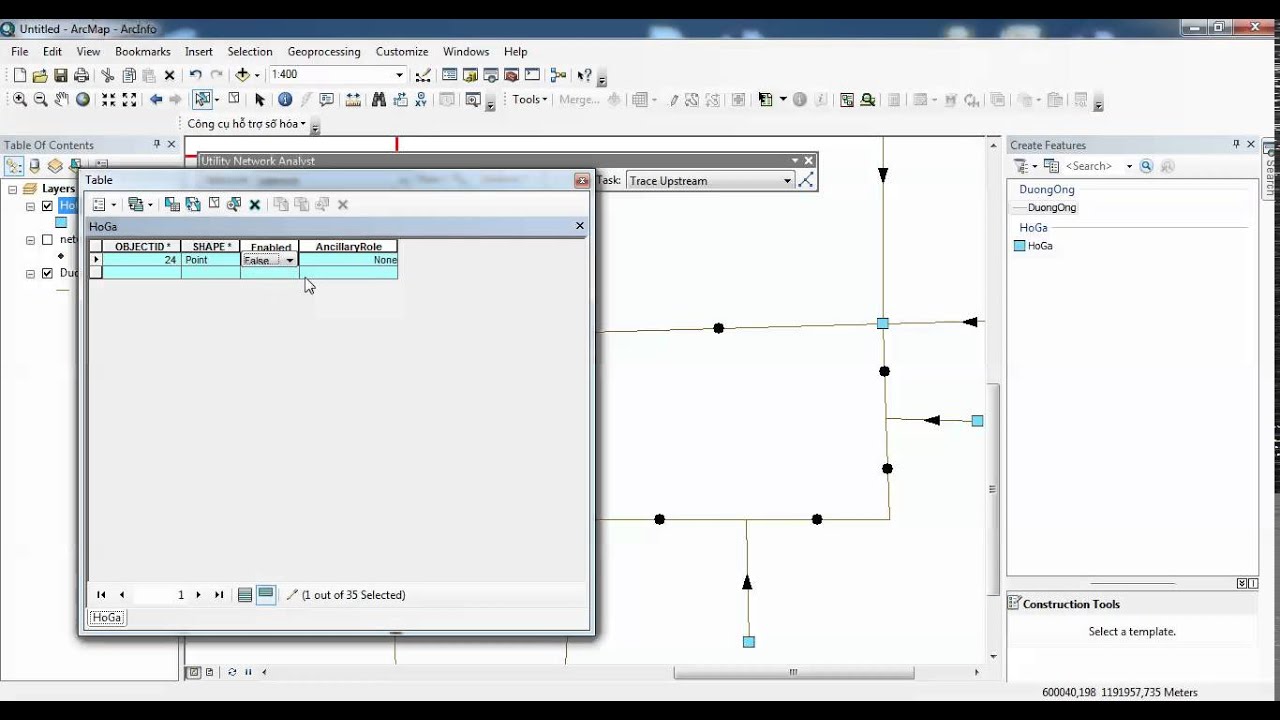Image resolution: width=1280 pixels, height=720 pixels.
Task: Click the OBJECTID column header
Action: [x=141, y=247]
